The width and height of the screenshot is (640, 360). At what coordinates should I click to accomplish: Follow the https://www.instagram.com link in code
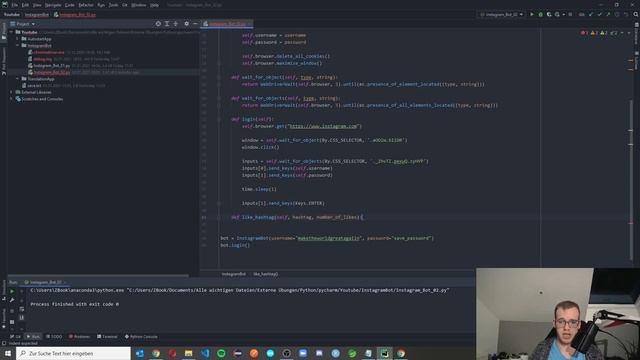coord(323,126)
